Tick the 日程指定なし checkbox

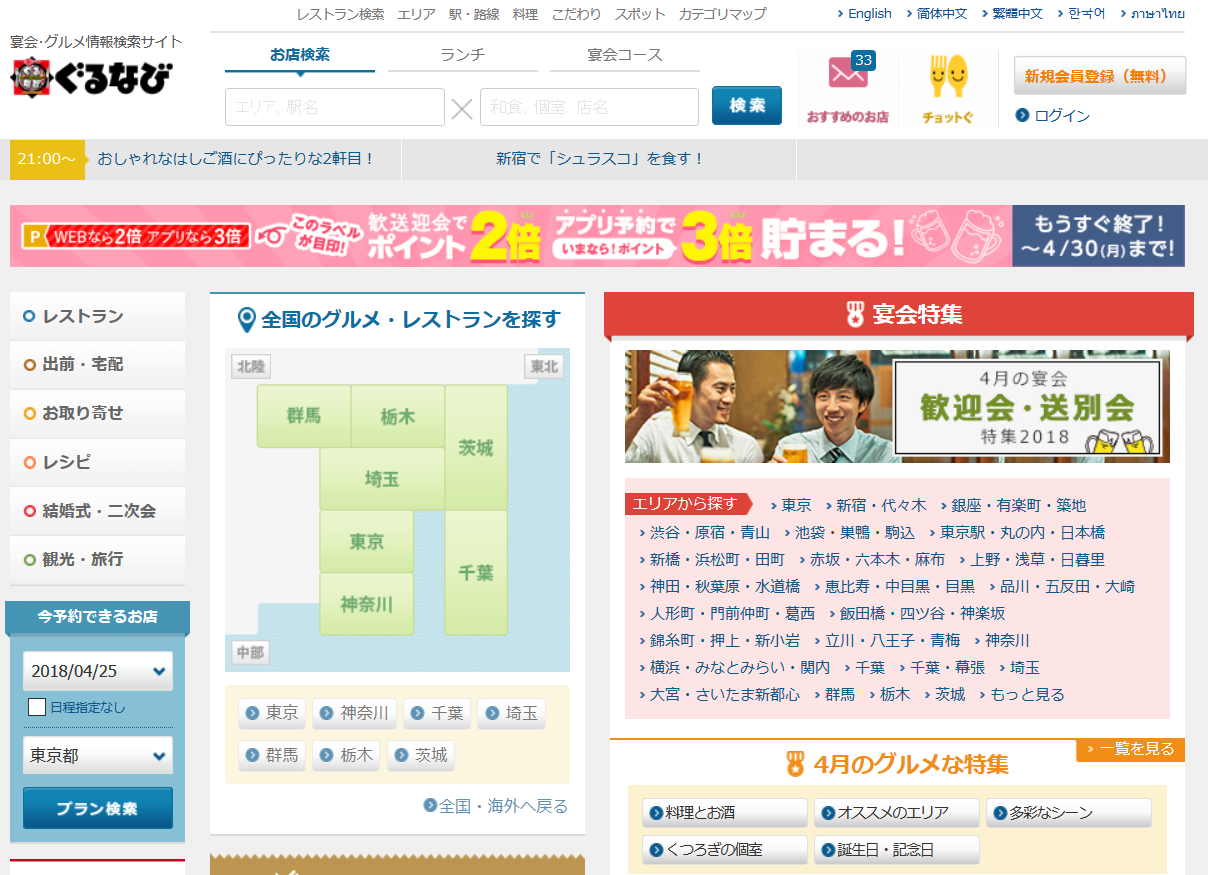click(x=37, y=707)
